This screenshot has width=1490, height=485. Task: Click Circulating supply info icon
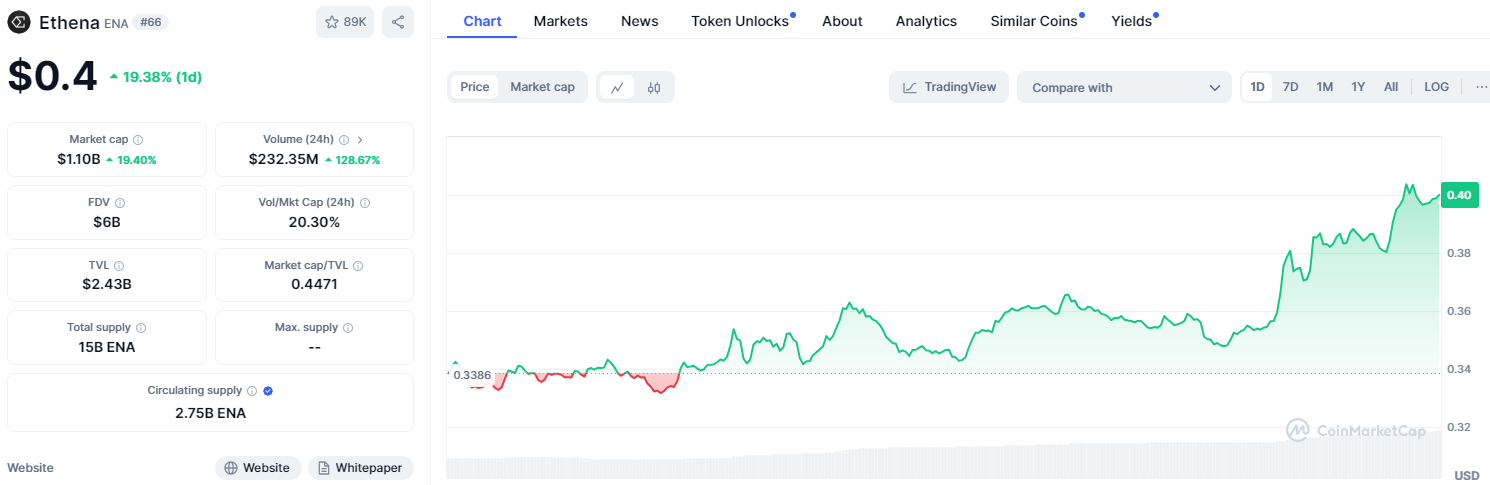coord(252,391)
